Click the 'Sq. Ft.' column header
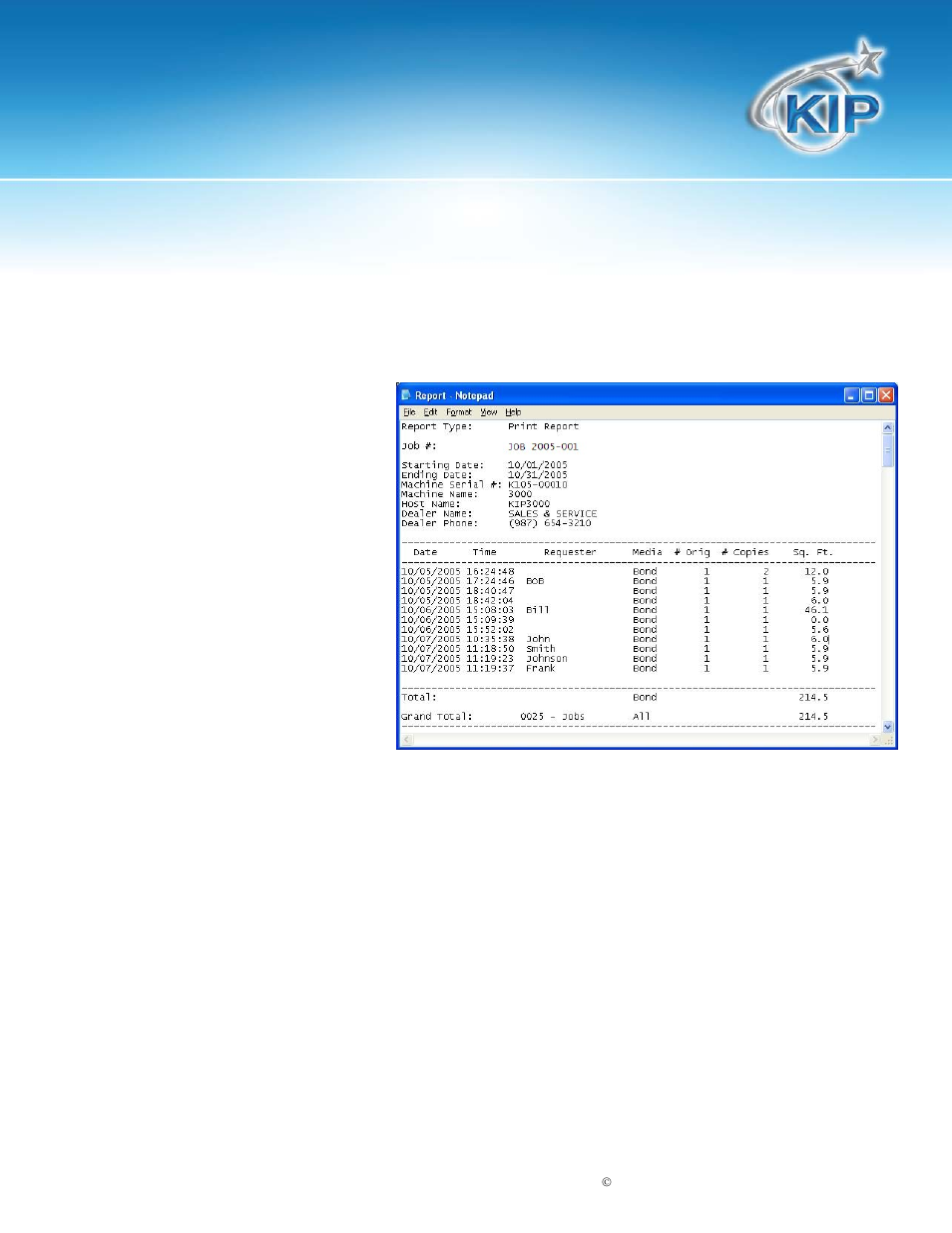Image resolution: width=952 pixels, height=1233 pixels. pyautogui.click(x=811, y=552)
